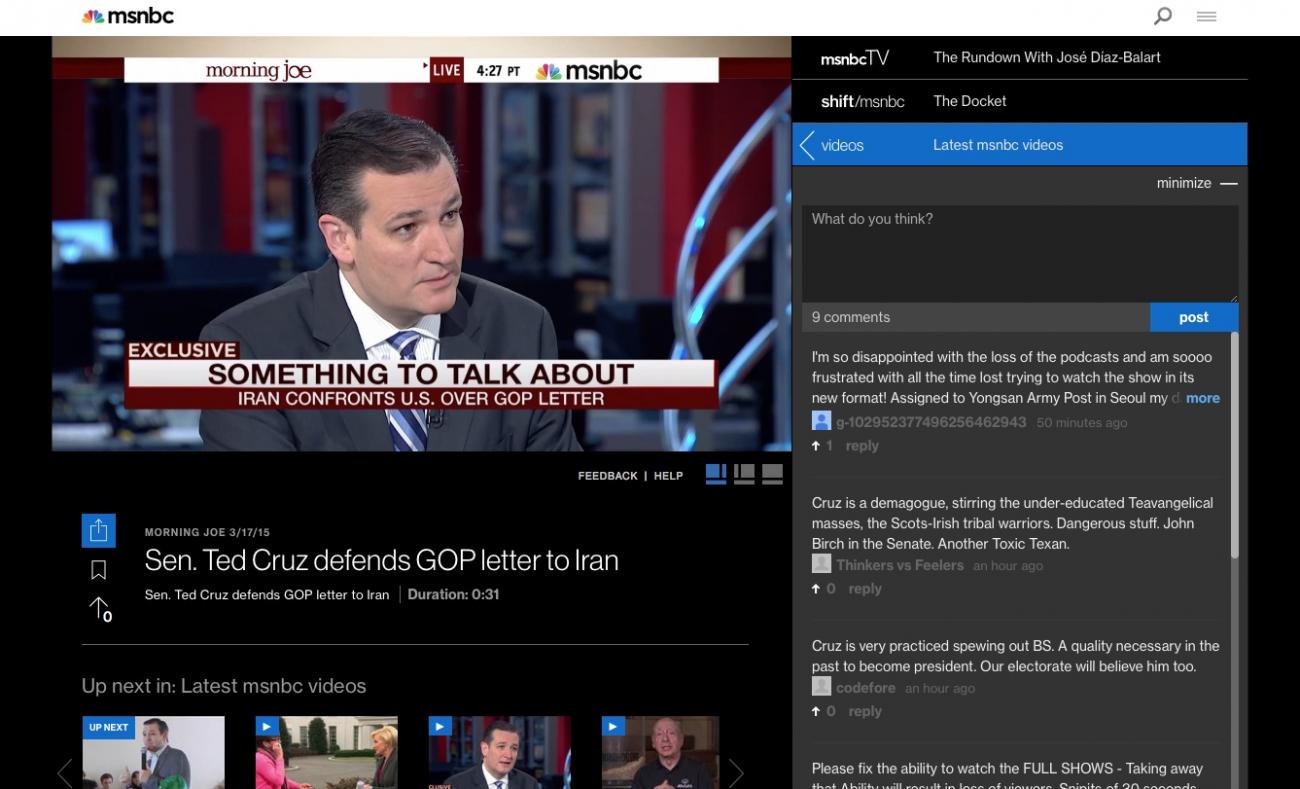This screenshot has height=789, width=1300.
Task: Reply to g-102952377496256462943's comment
Action: pyautogui.click(x=862, y=446)
